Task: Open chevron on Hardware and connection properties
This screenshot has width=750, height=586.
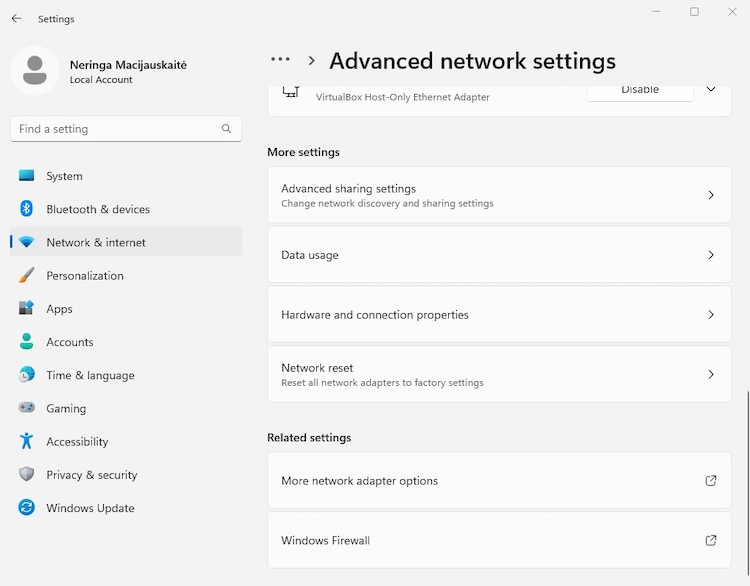Action: [x=711, y=314]
